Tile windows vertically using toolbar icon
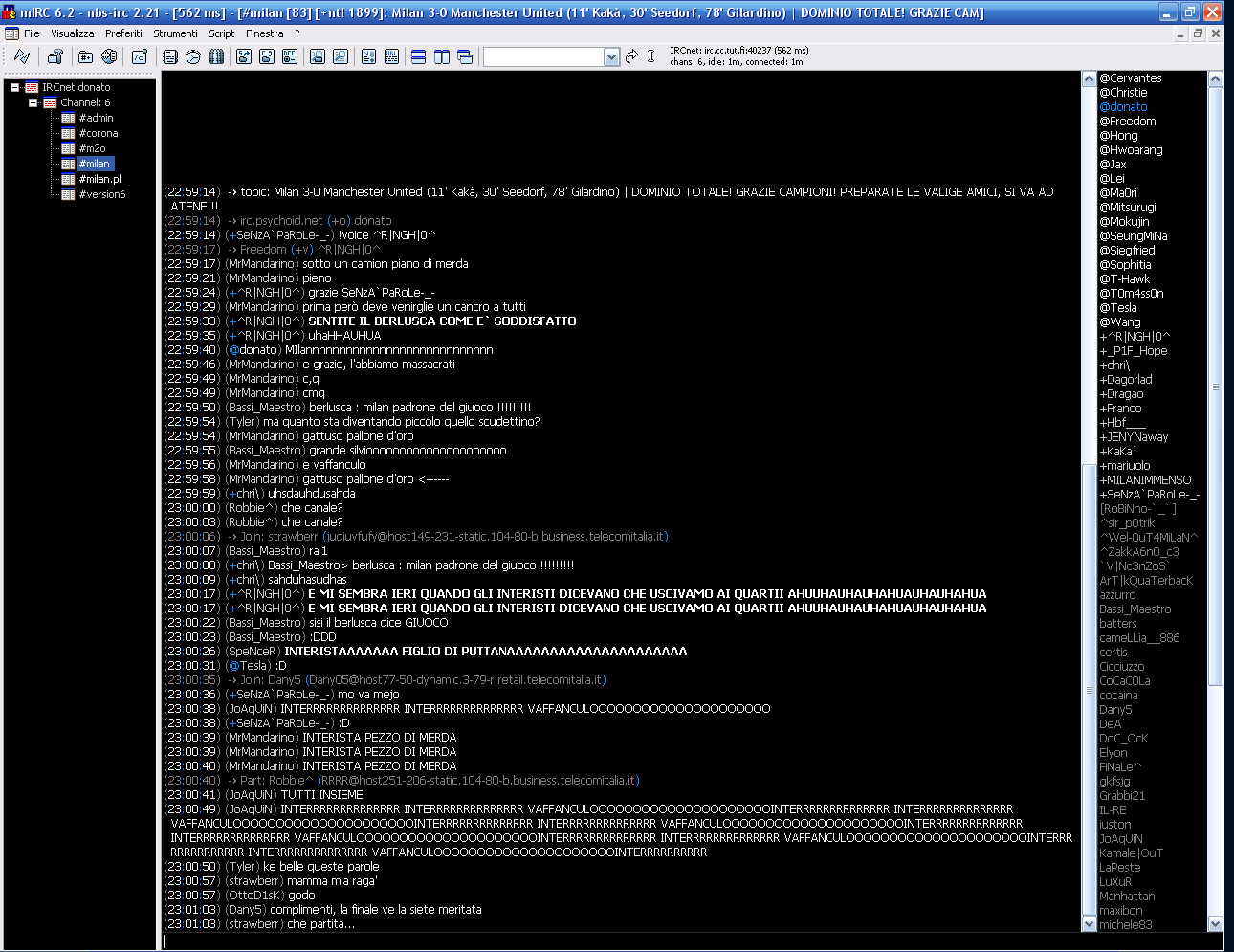Viewport: 1234px width, 952px height. (442, 57)
